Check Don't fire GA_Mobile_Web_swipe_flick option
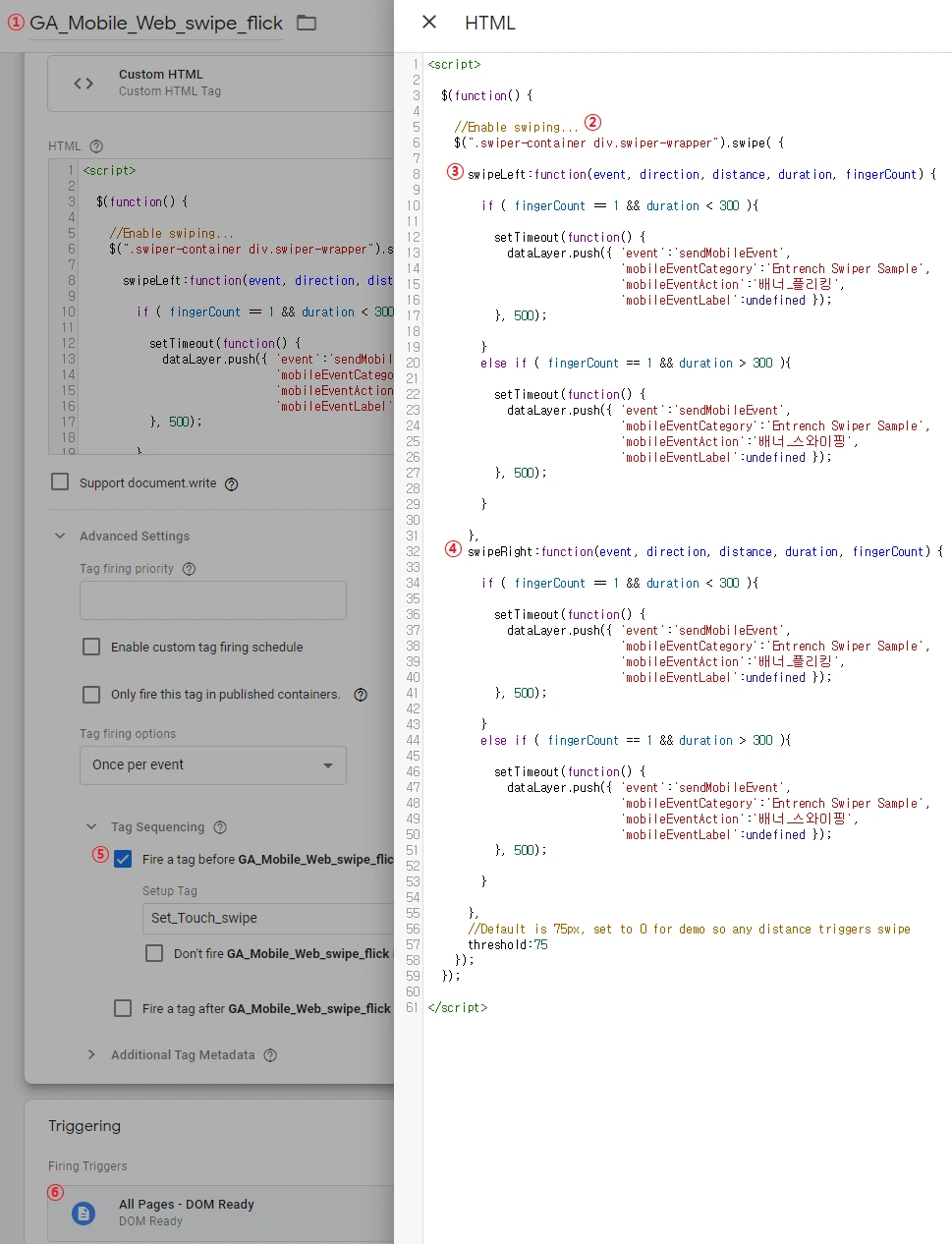The image size is (952, 1244). 154,953
